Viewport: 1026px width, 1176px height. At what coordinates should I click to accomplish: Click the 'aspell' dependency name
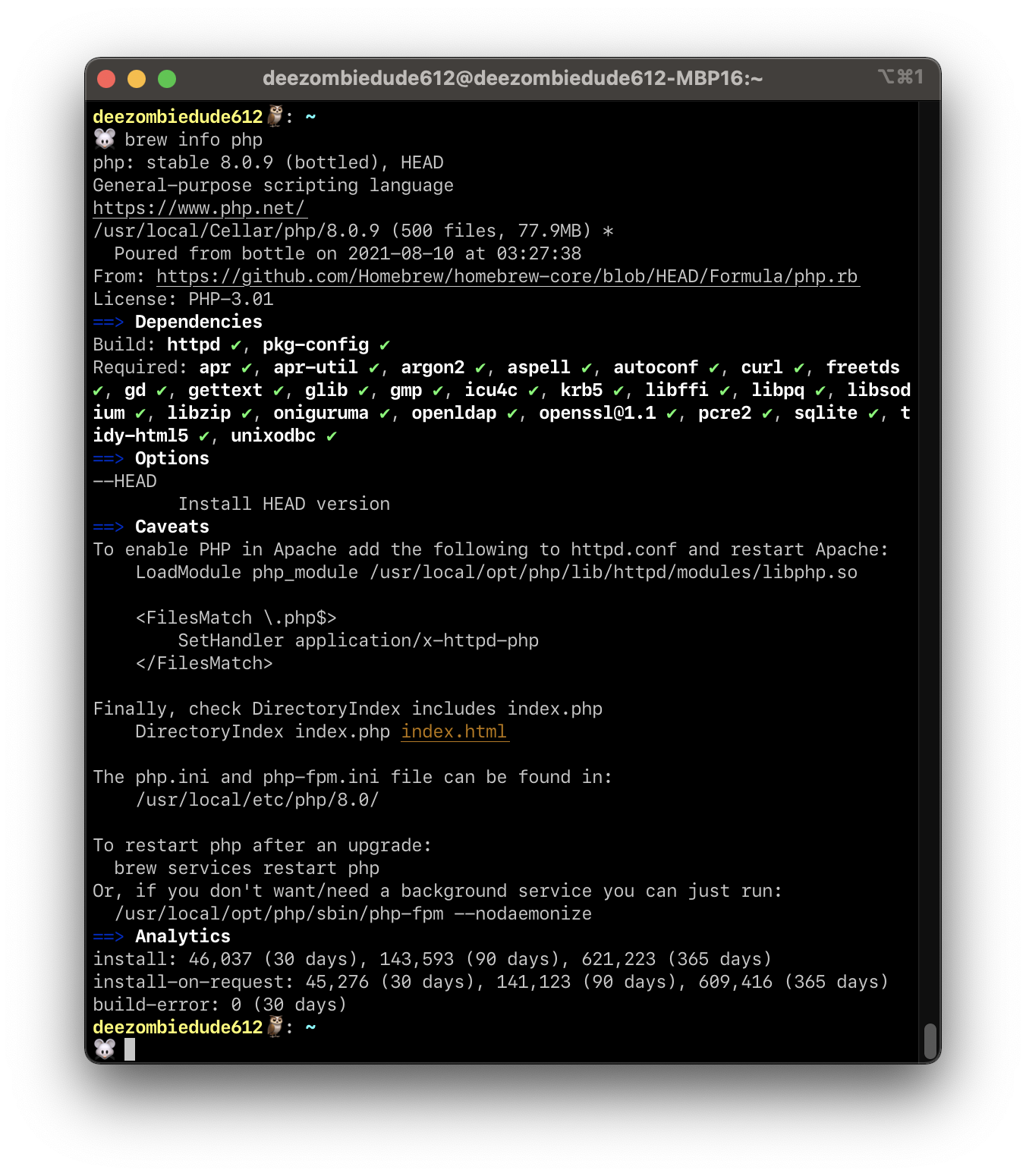(539, 367)
